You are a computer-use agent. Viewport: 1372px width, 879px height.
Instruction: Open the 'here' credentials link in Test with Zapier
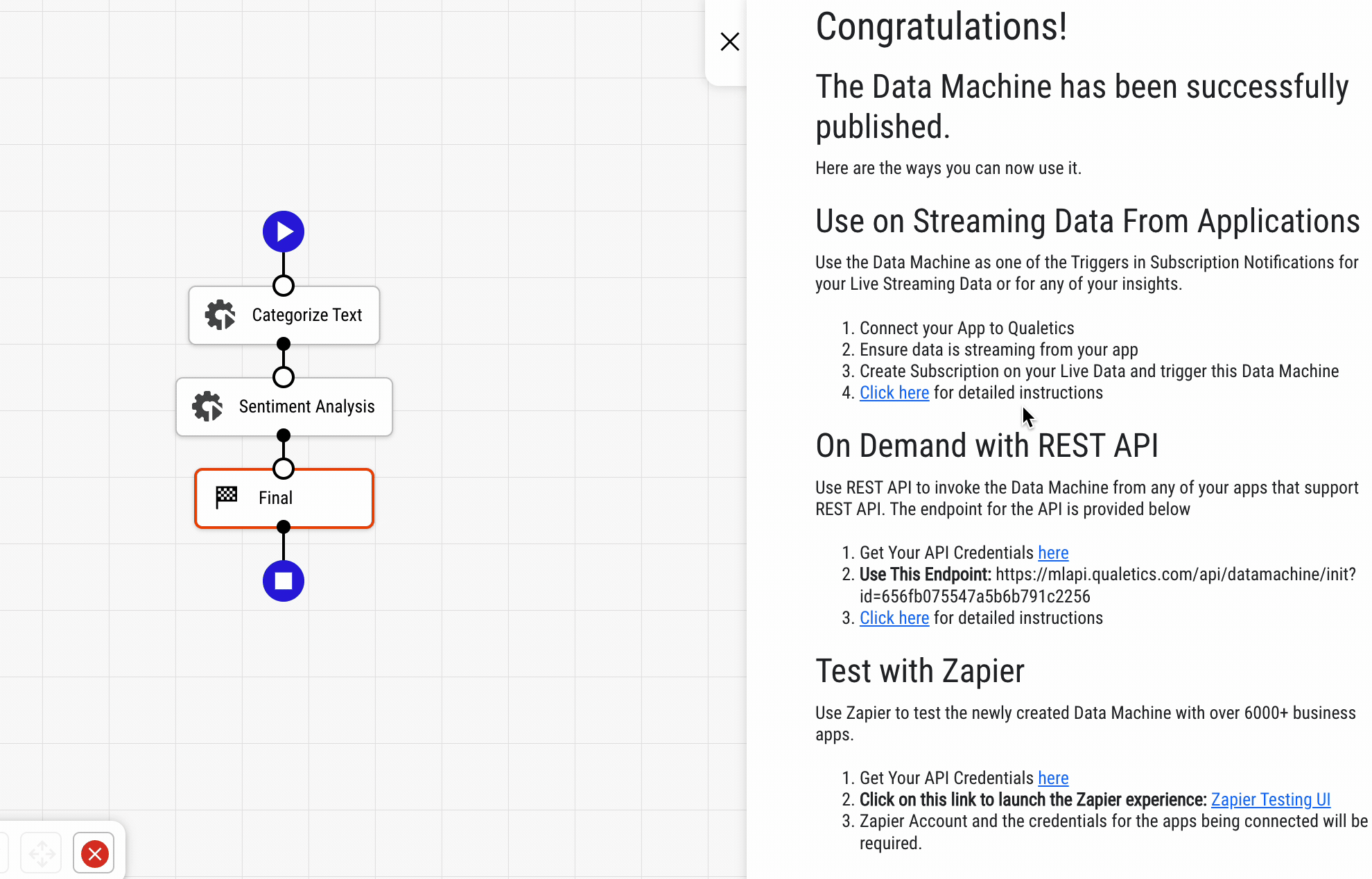[x=1053, y=778]
